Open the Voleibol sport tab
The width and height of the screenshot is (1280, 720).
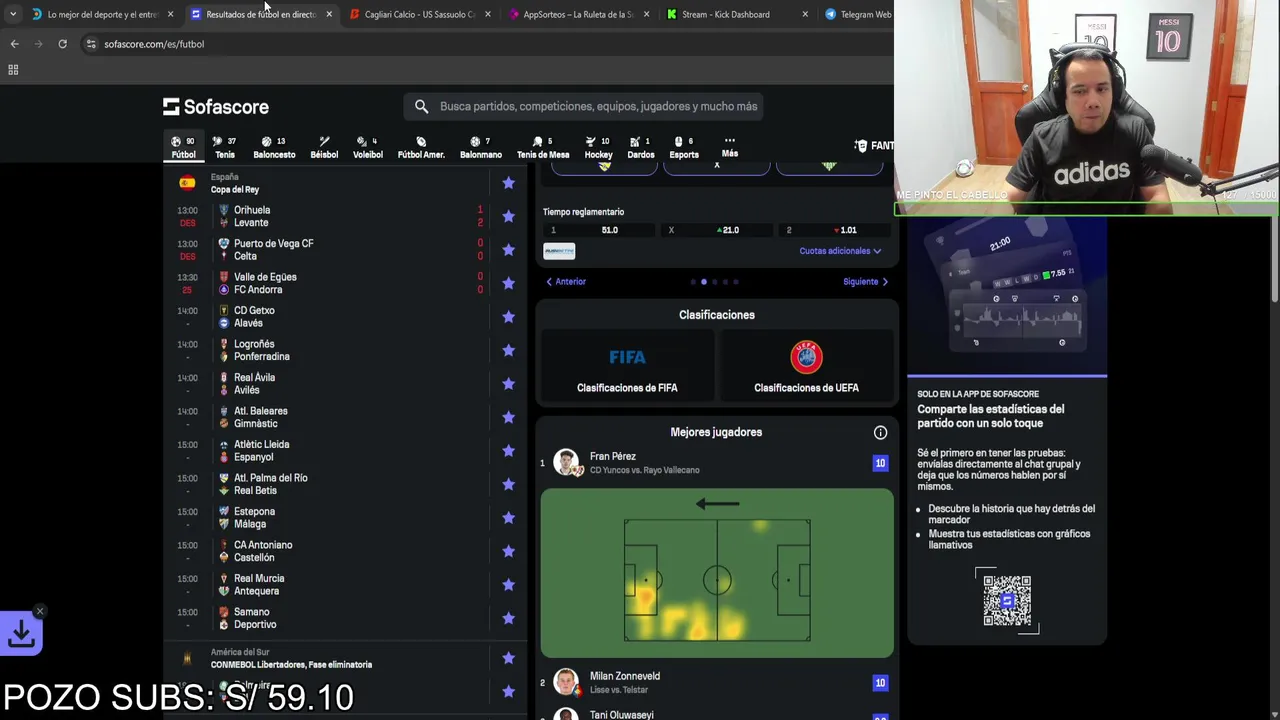[x=367, y=147]
